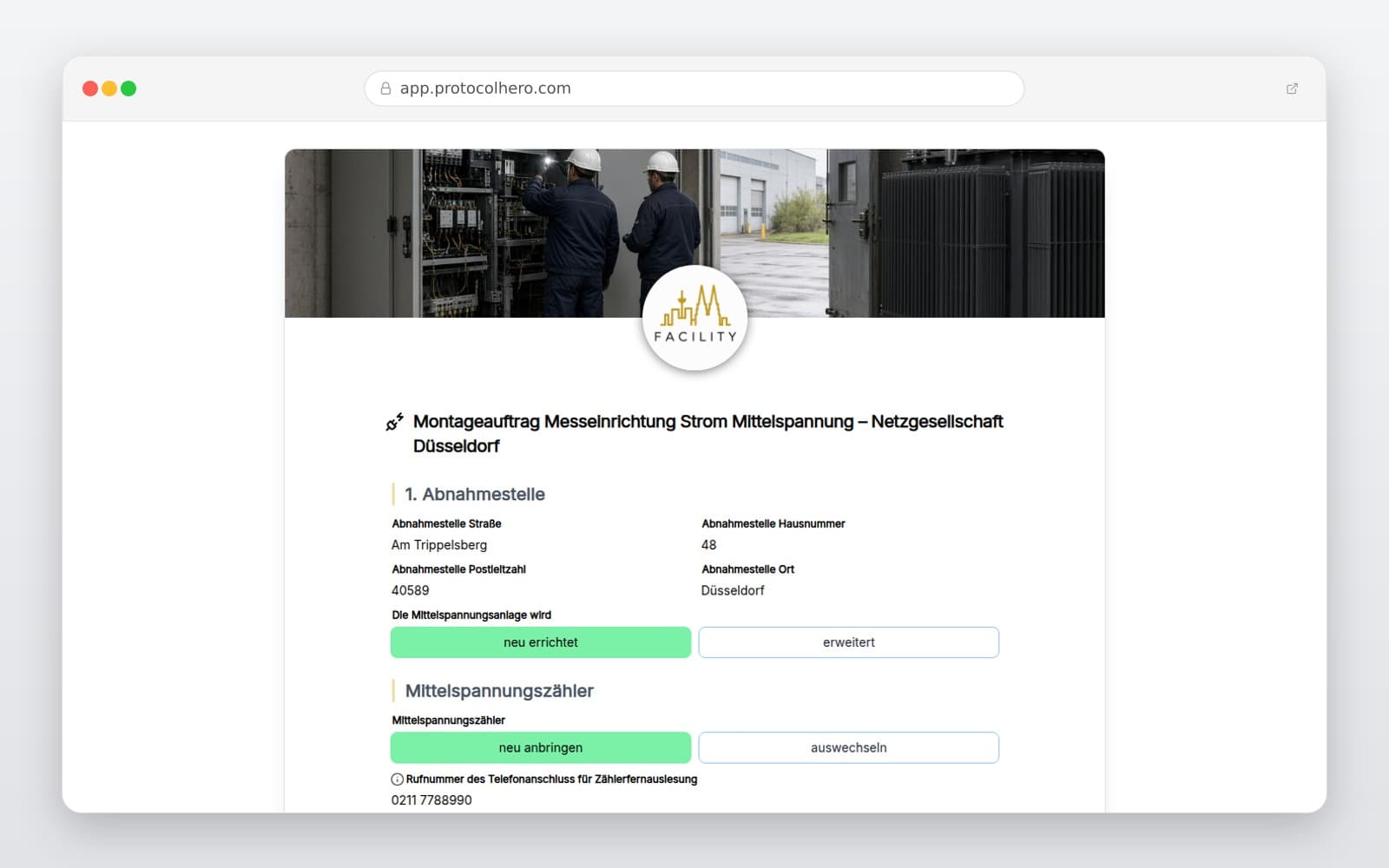Click the Montageauftrag Messeinrichtung title text
This screenshot has height=868, width=1389.
click(x=708, y=434)
